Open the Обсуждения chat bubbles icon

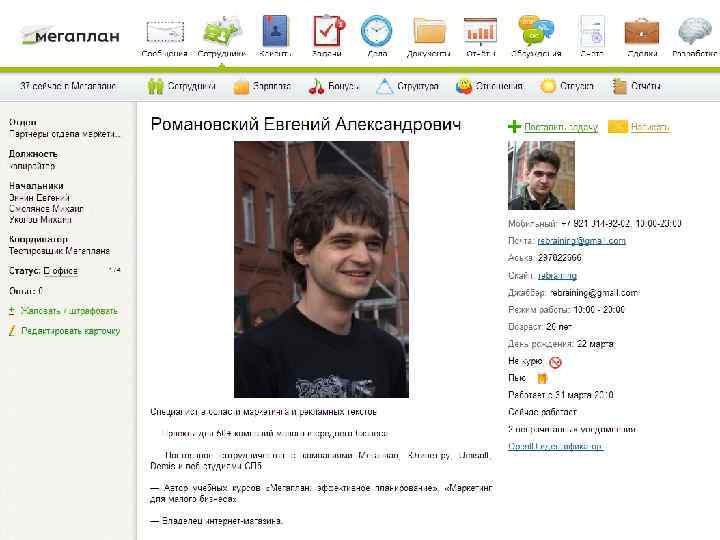(536, 31)
